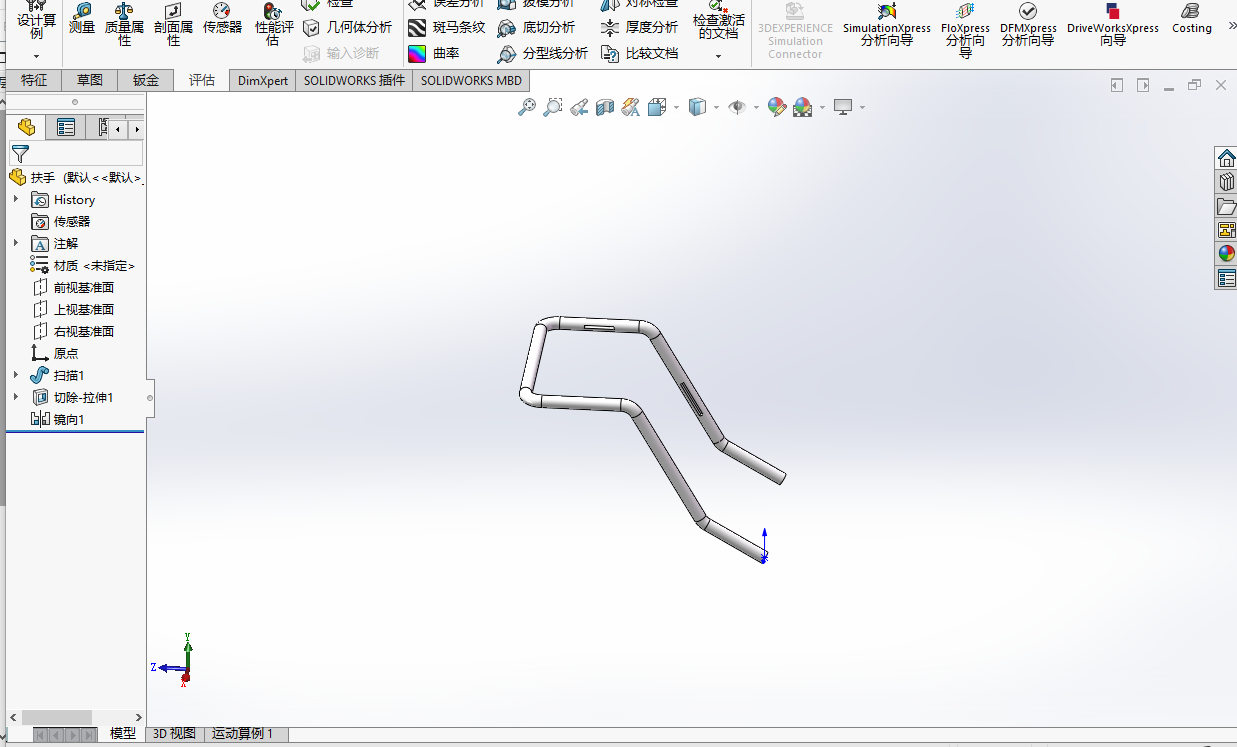Select 镜向1 mirror feature
The image size is (1237, 747).
58,419
